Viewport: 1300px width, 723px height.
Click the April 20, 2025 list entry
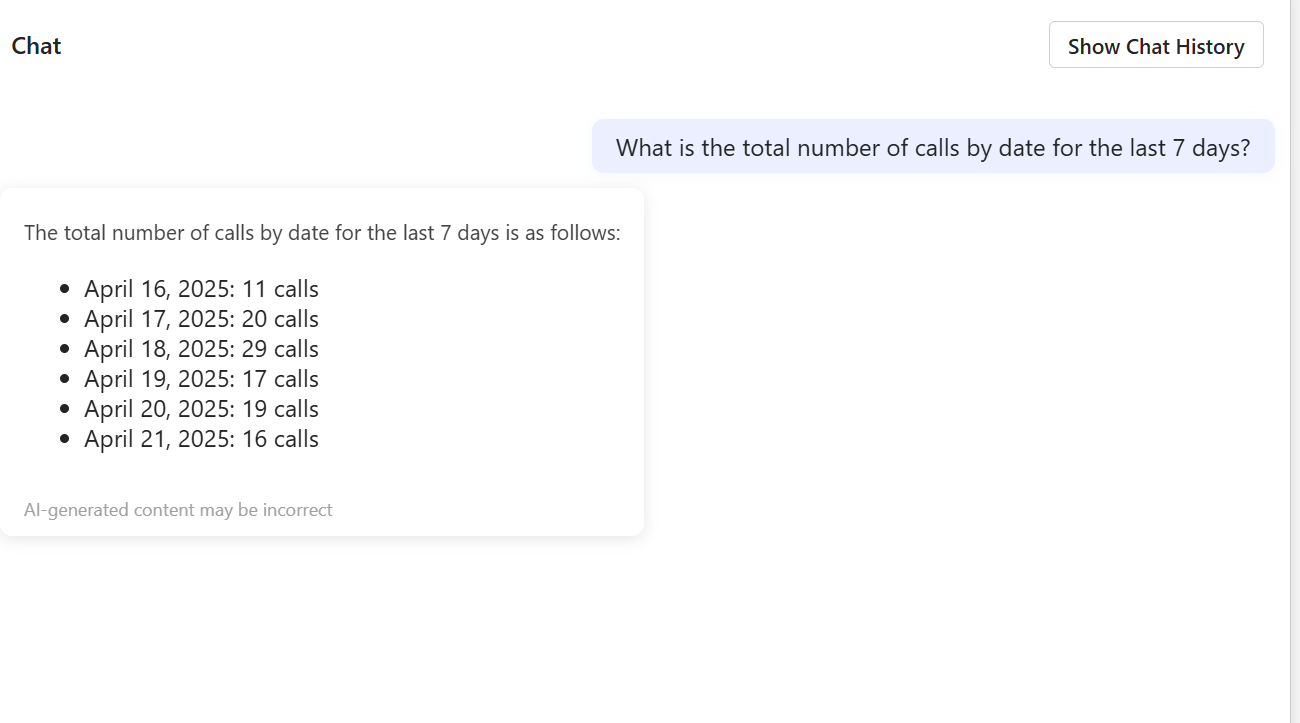click(201, 409)
